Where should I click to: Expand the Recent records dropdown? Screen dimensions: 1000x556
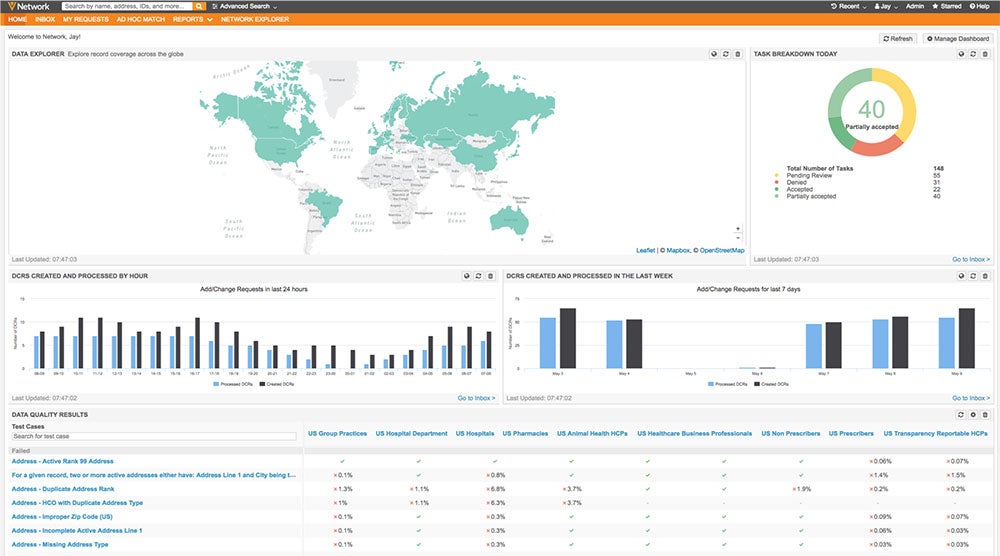[850, 6]
